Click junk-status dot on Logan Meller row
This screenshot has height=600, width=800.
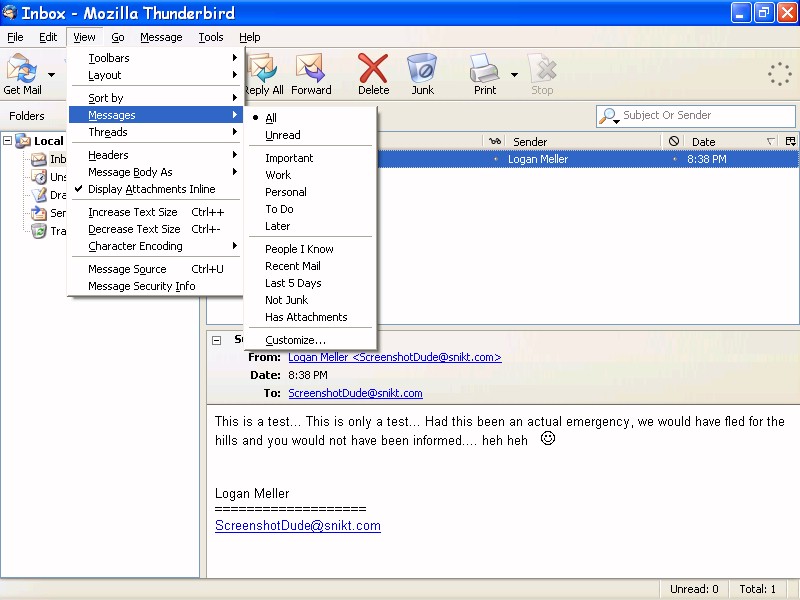674,159
